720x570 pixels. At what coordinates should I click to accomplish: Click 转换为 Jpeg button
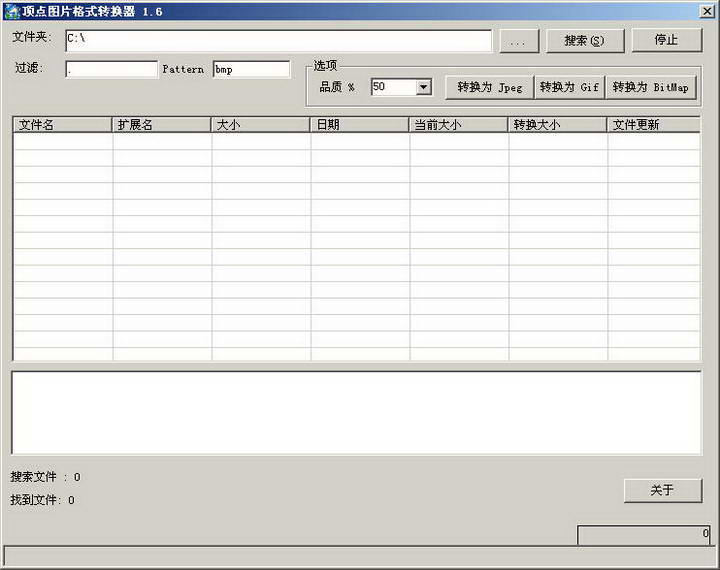pyautogui.click(x=489, y=87)
